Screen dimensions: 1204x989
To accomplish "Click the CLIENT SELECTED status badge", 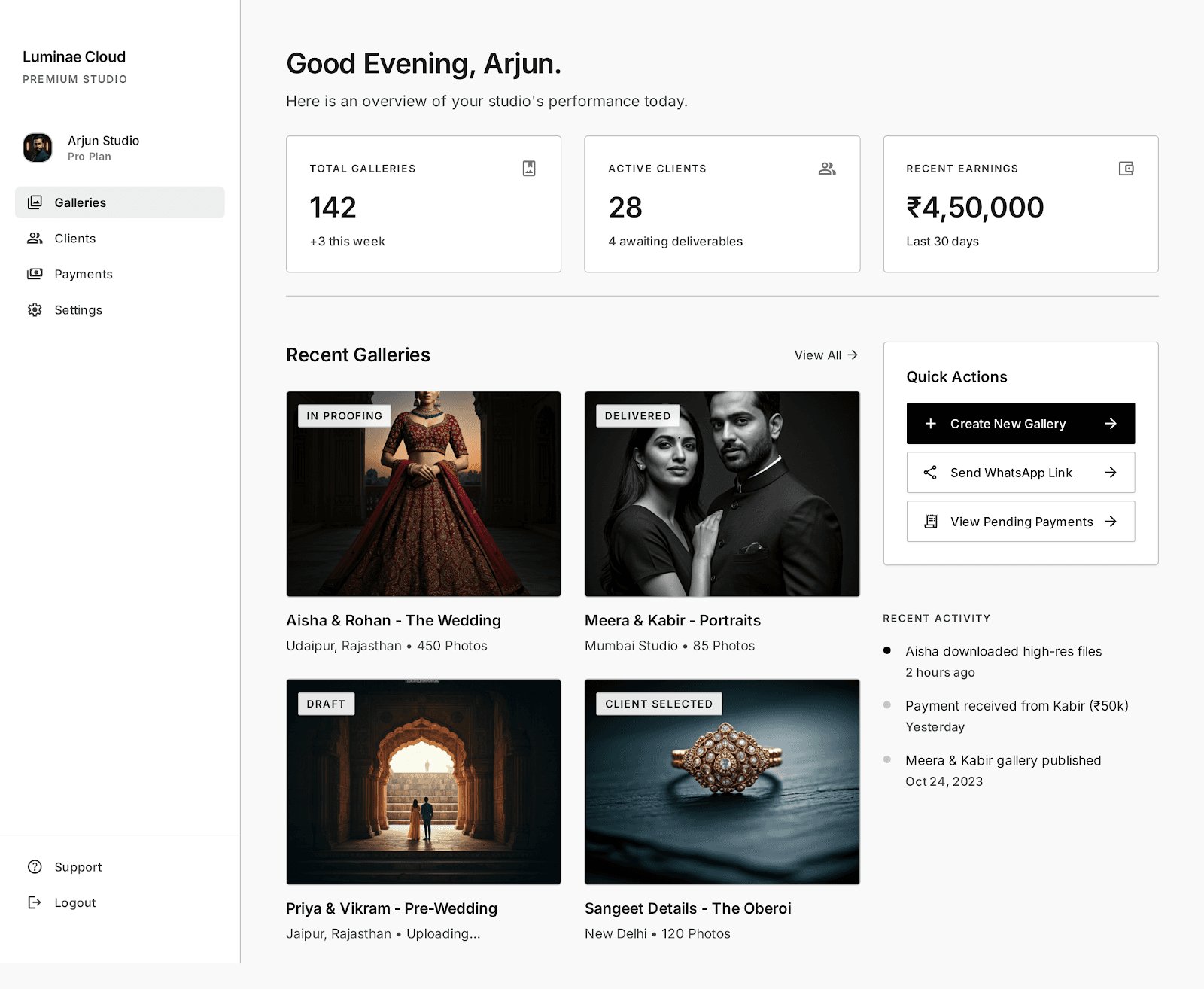I will click(x=659, y=704).
